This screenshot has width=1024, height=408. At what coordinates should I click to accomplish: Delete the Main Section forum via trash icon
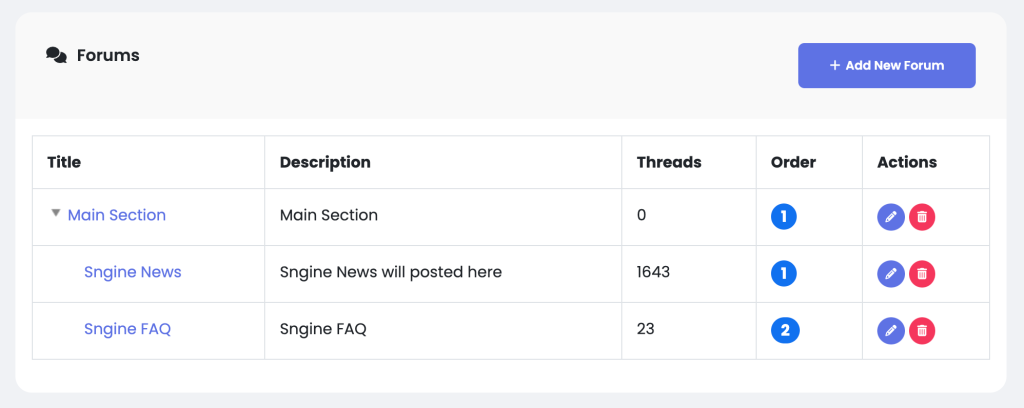(922, 217)
